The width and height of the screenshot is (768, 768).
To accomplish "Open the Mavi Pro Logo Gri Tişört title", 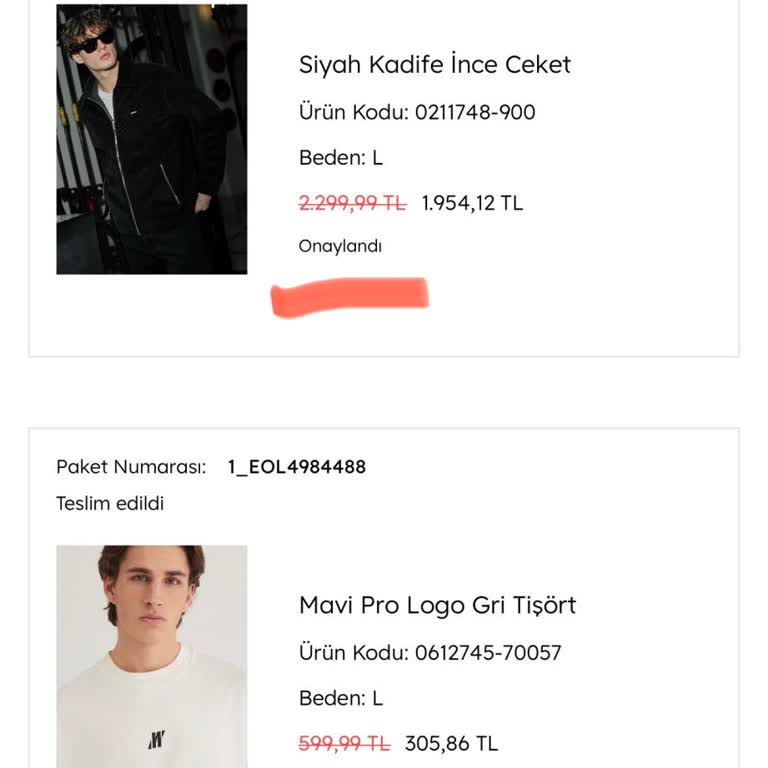I will pos(437,605).
